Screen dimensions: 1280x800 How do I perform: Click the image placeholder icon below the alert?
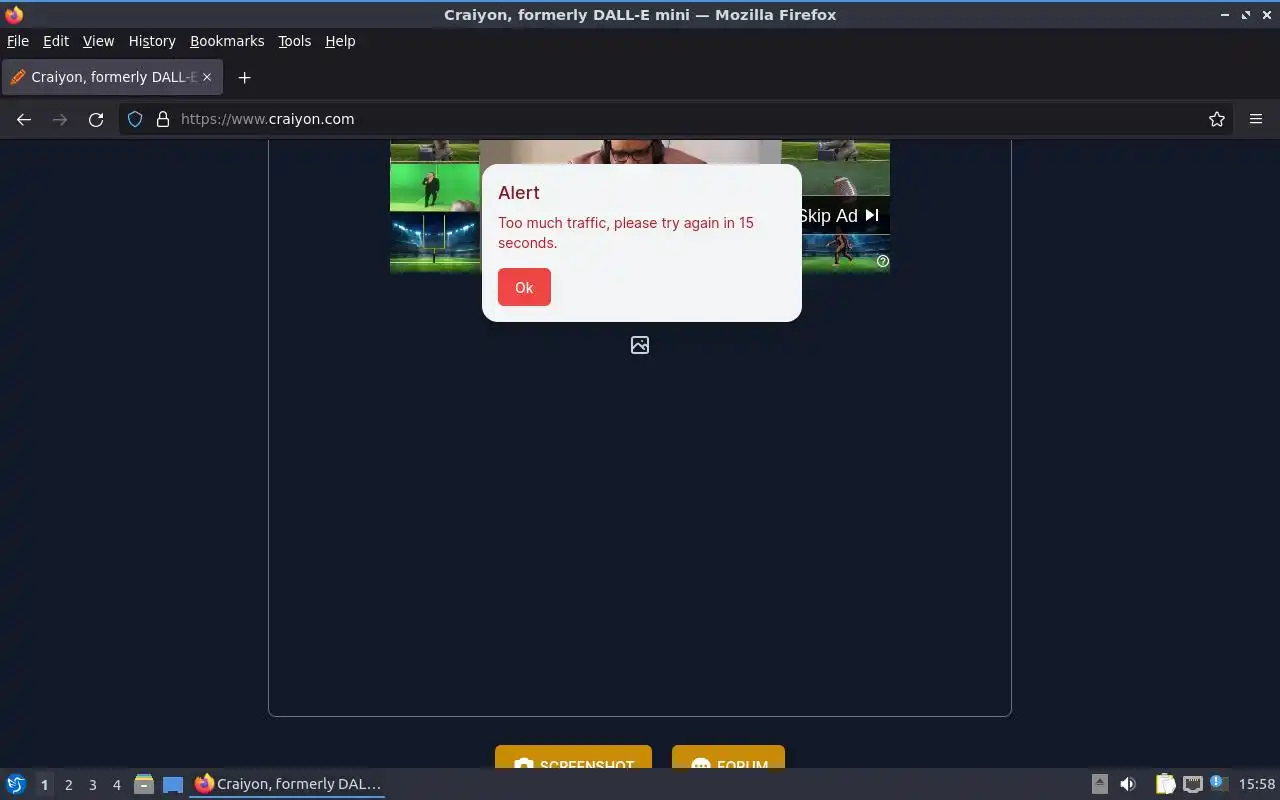[640, 345]
